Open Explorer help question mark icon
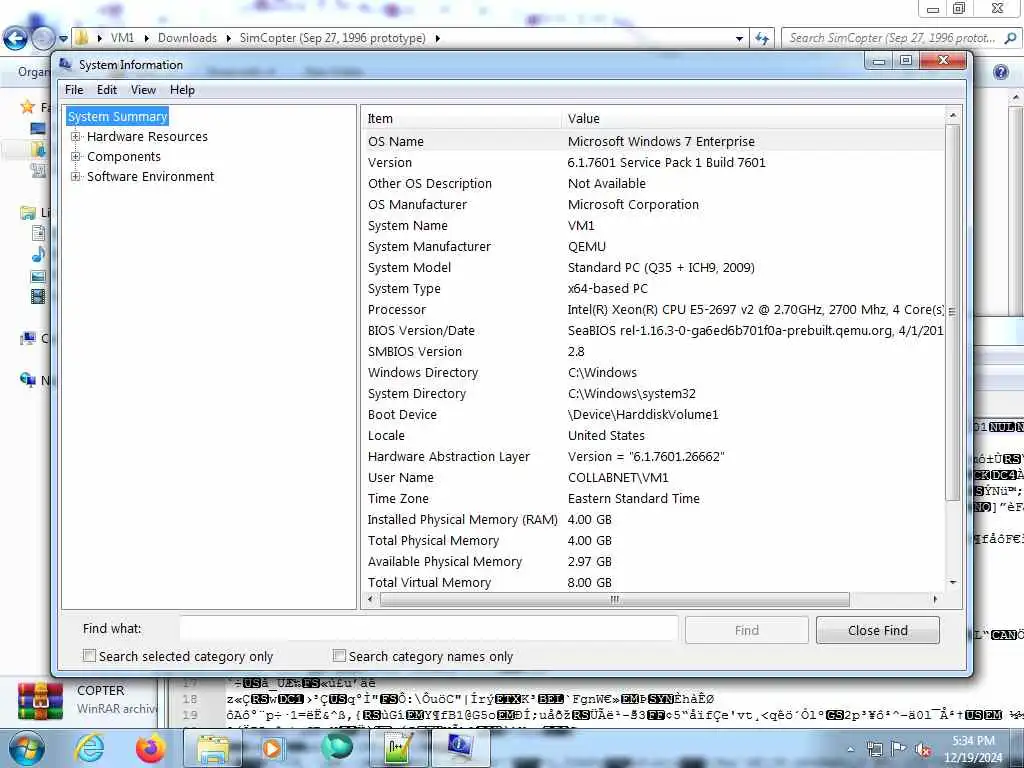Viewport: 1024px width, 768px height. point(1000,72)
